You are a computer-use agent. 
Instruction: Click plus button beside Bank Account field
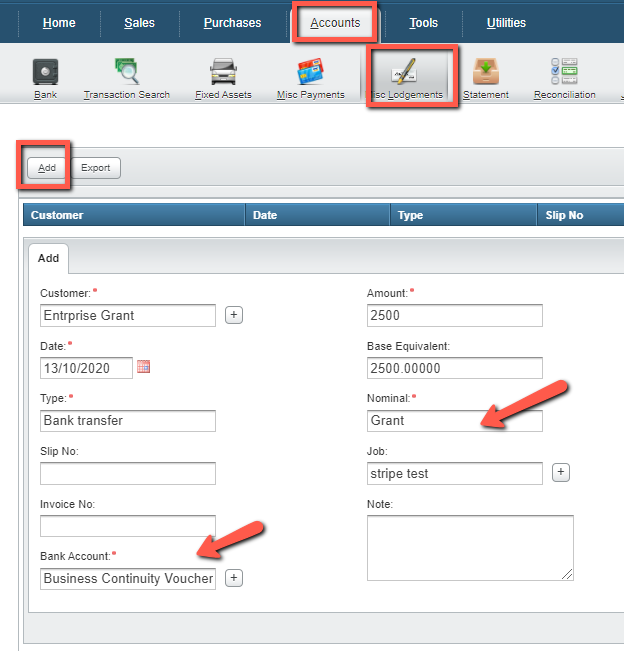coord(234,577)
